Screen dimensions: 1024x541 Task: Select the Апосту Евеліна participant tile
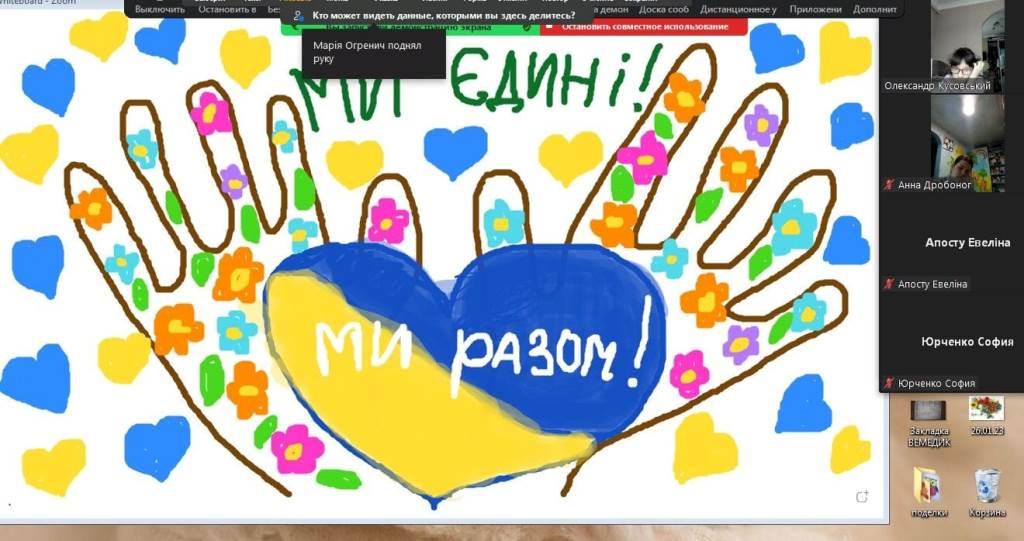(x=954, y=243)
